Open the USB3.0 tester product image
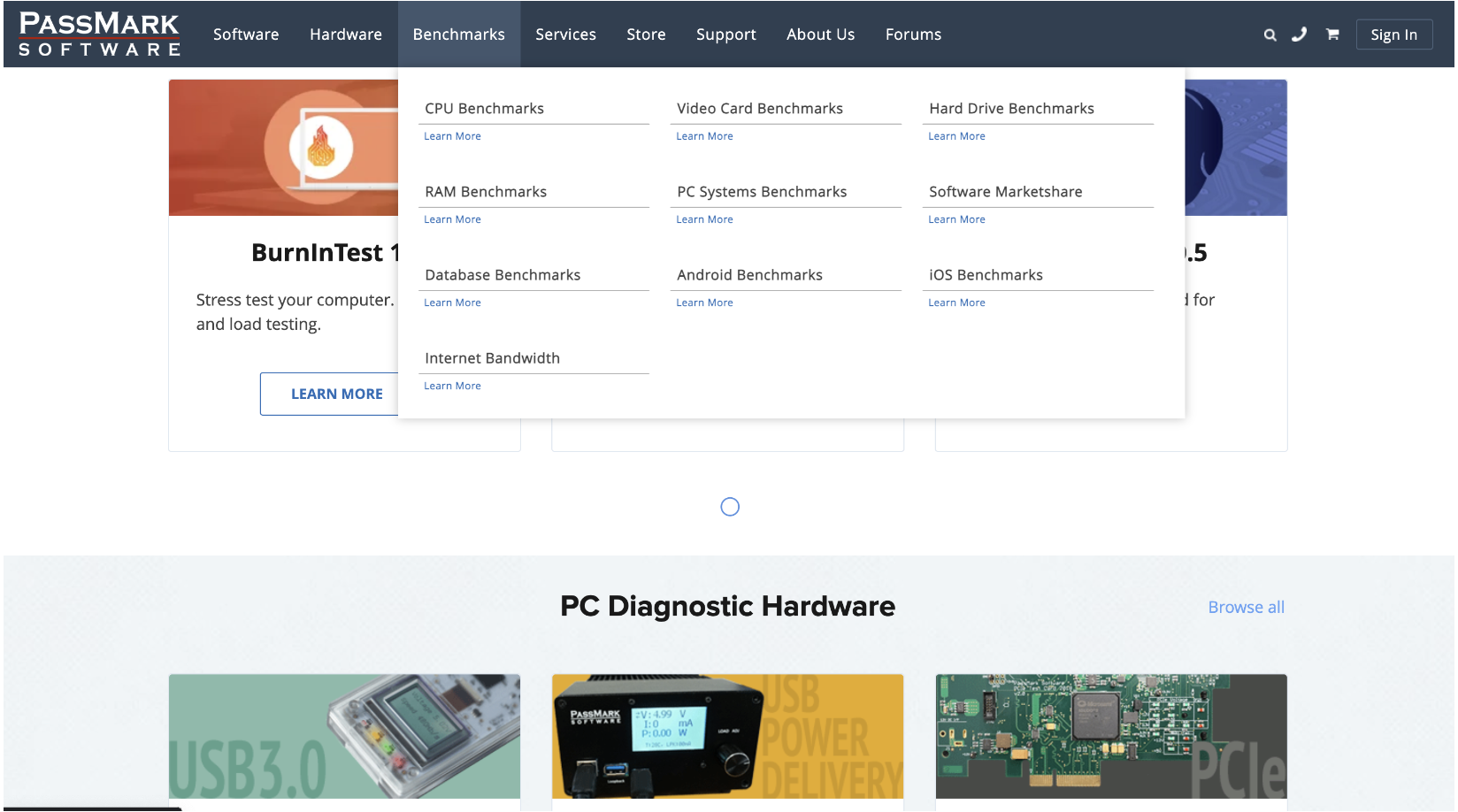1458x812 pixels. pos(344,737)
